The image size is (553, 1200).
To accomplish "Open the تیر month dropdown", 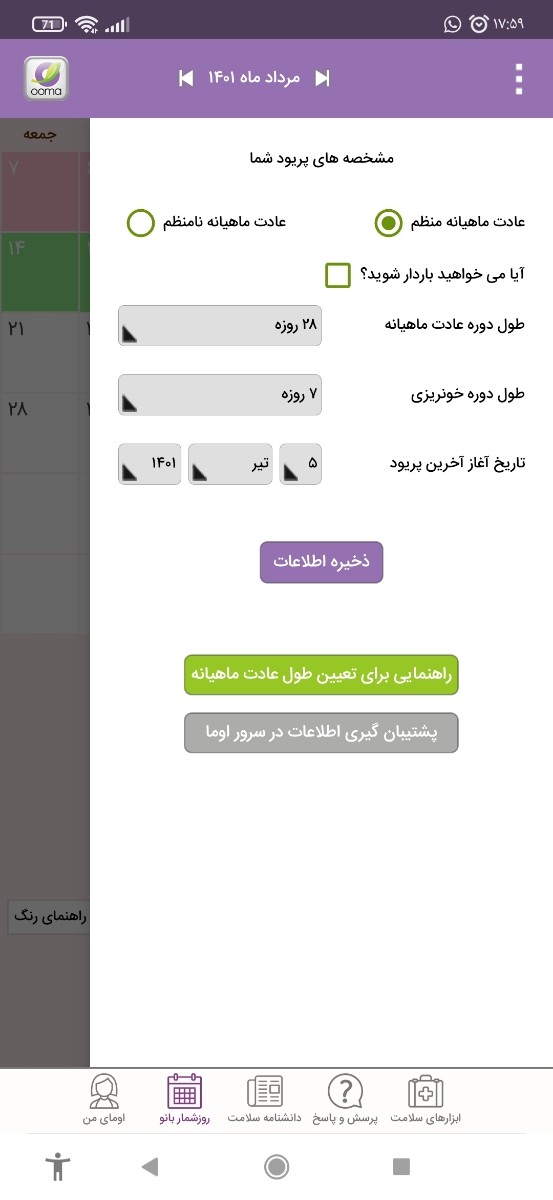I will tap(230, 465).
